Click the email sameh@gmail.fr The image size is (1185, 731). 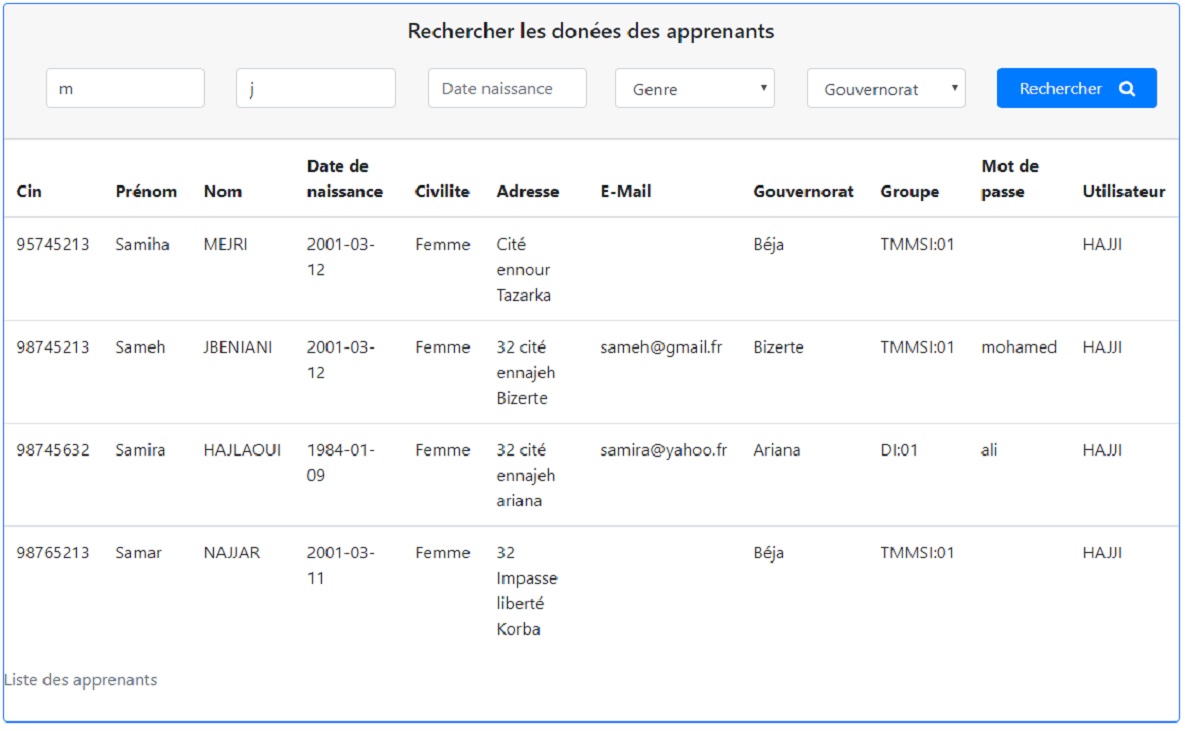click(x=661, y=347)
